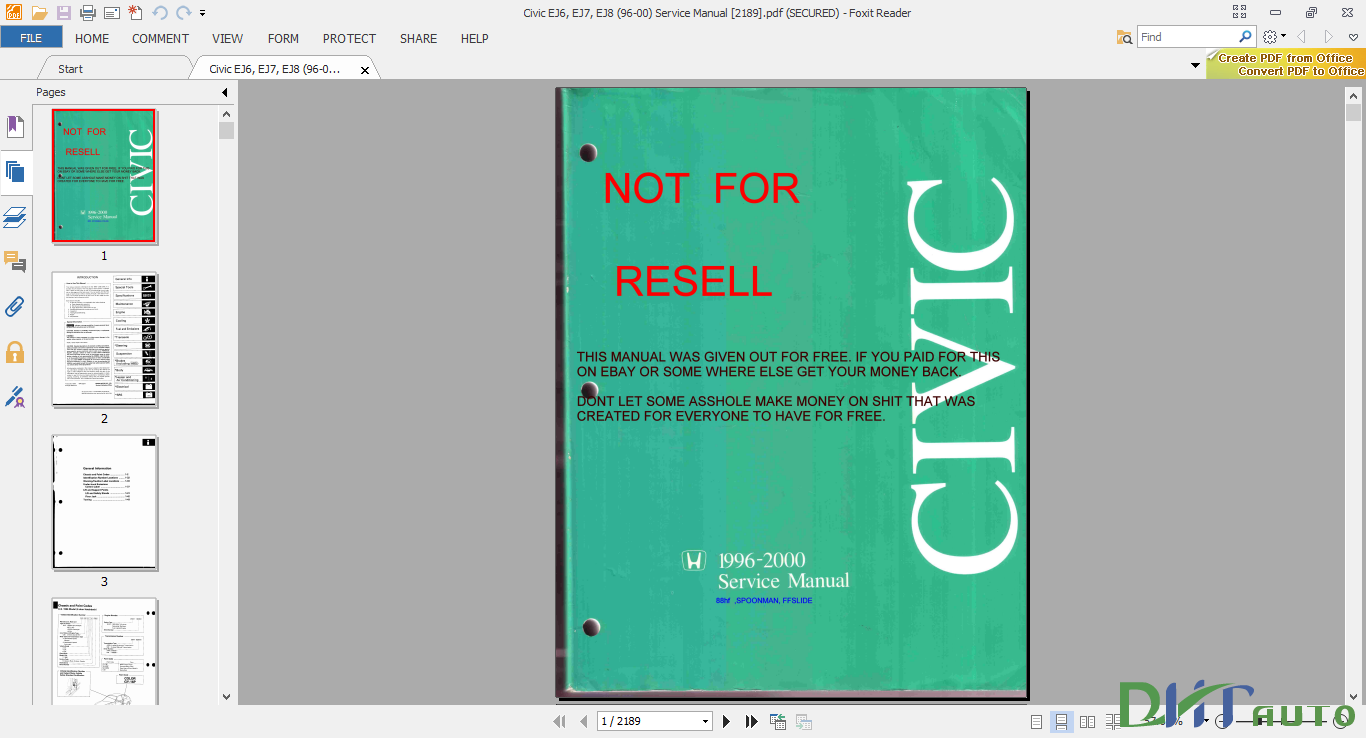Click the magnifier search icon in Find box
Screen dimensions: 1366x738
(1246, 36)
